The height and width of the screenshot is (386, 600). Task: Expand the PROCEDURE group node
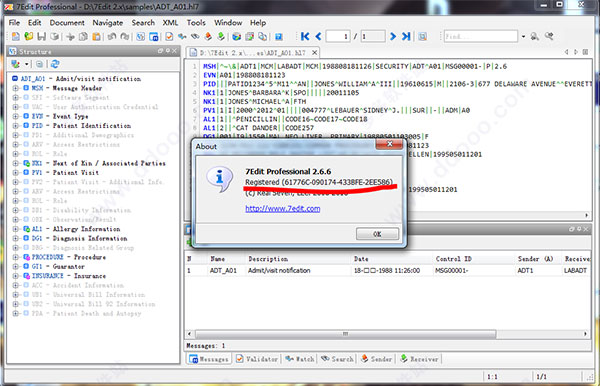click(x=16, y=257)
